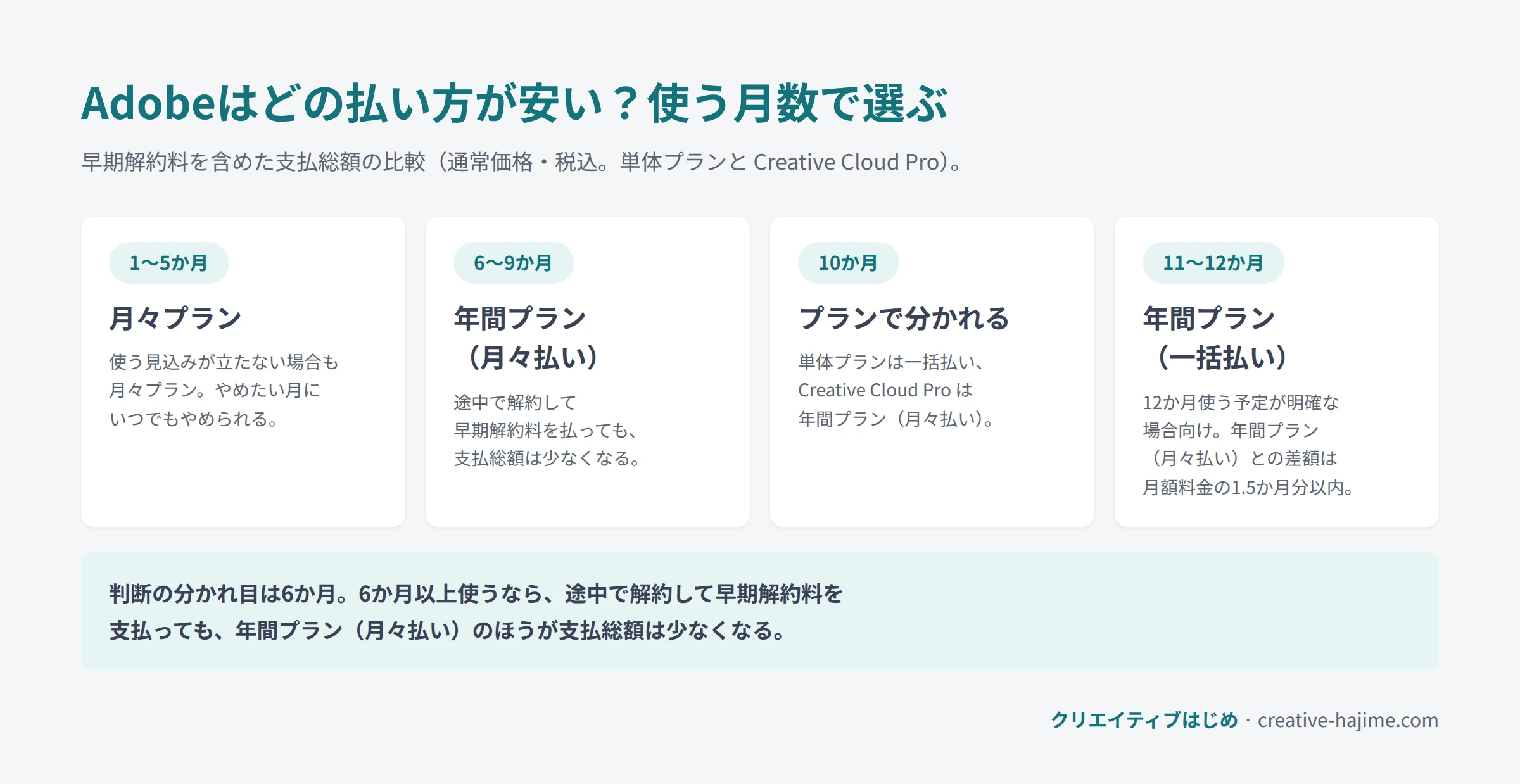Open the creative-hajime.com link
Screen dimensions: 1520x784
click(1348, 720)
